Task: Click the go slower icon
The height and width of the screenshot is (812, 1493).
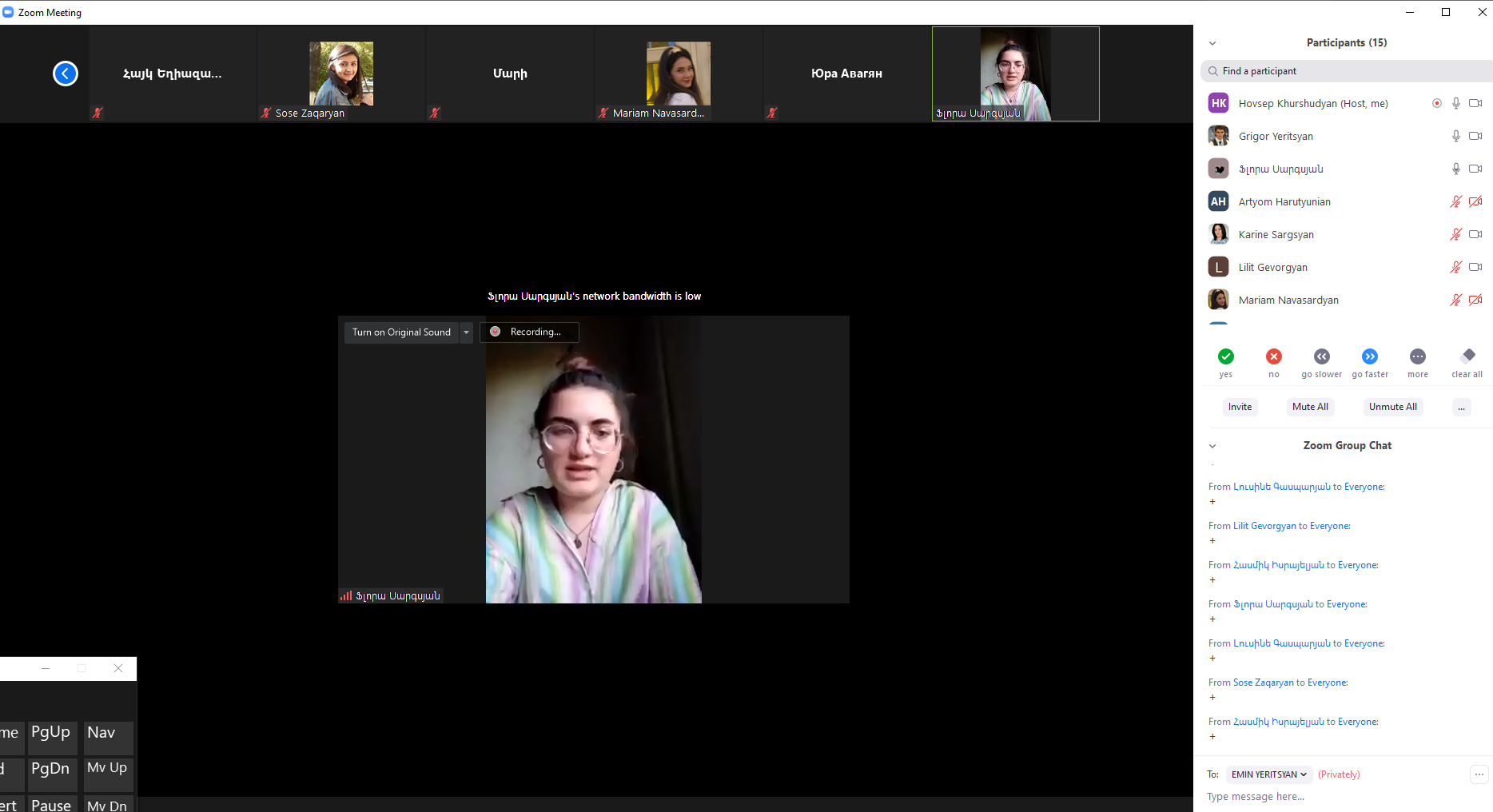Action: pyautogui.click(x=1322, y=356)
